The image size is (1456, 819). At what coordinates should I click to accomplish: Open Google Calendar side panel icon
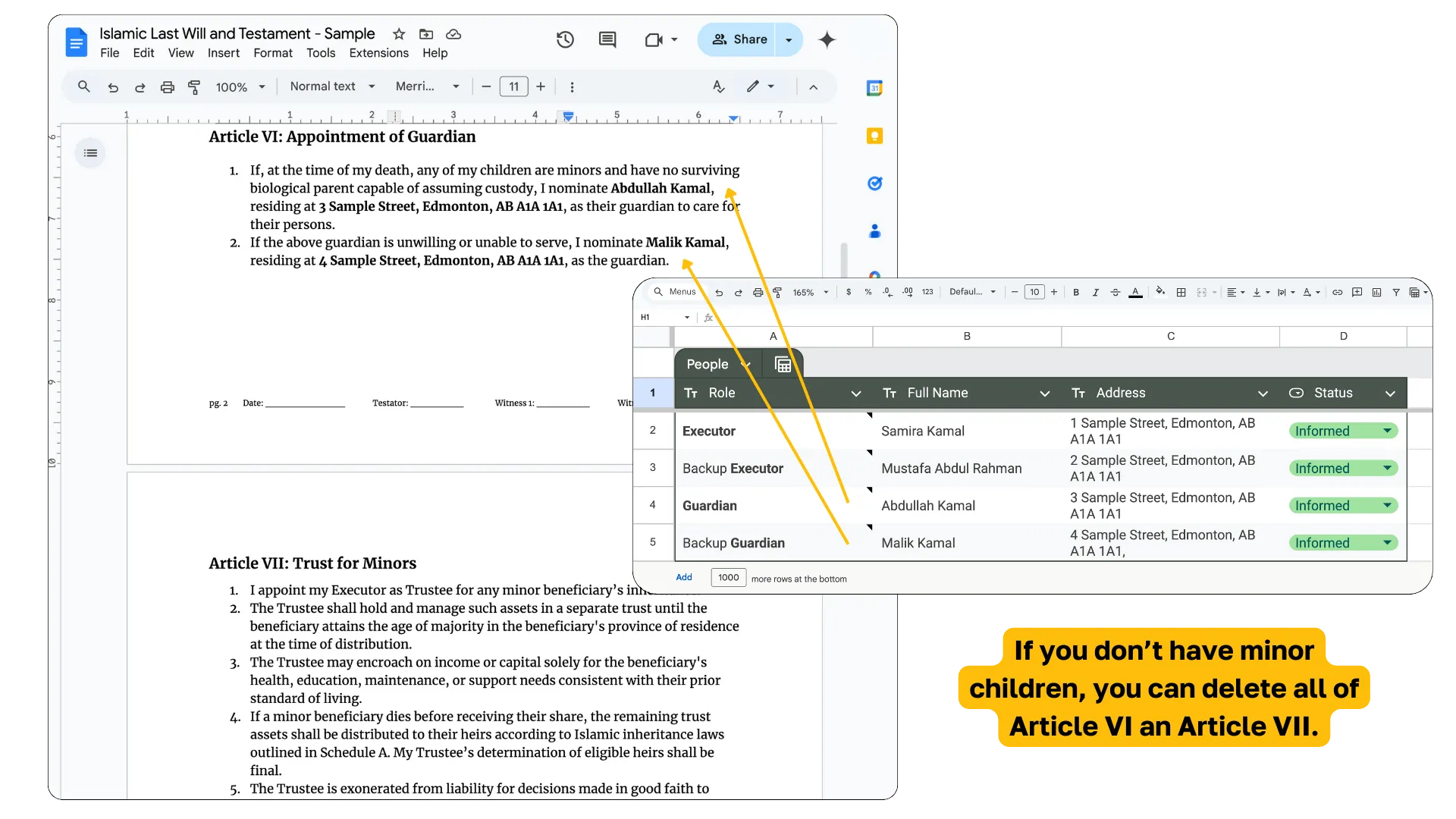pos(874,88)
